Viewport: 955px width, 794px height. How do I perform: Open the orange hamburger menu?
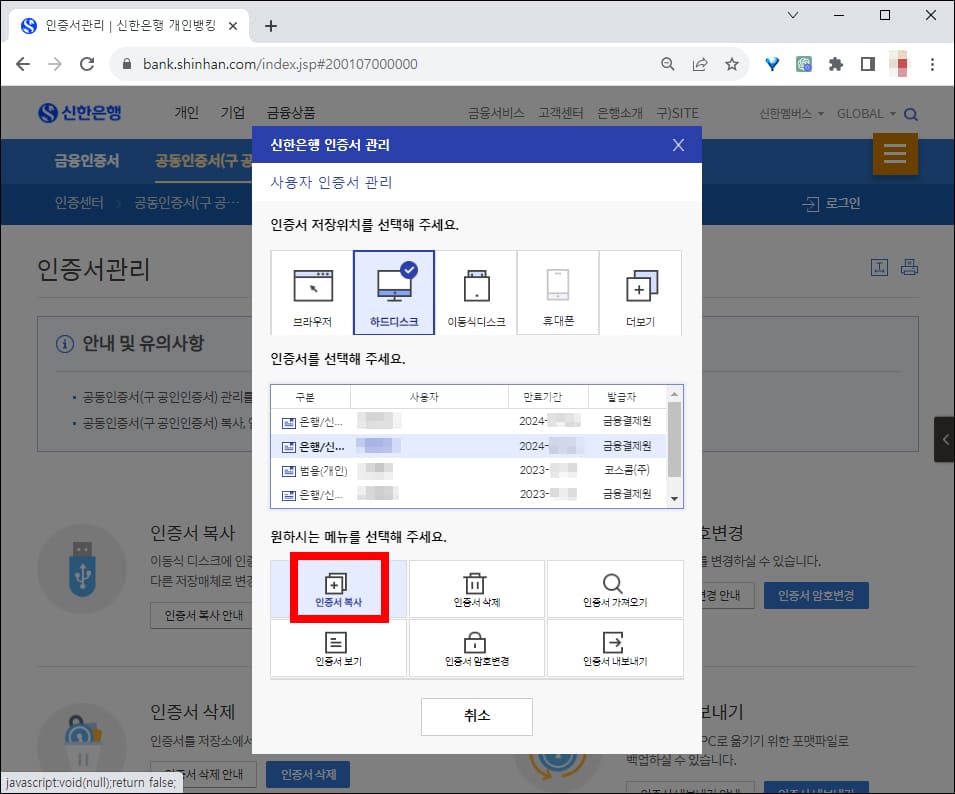coord(895,155)
